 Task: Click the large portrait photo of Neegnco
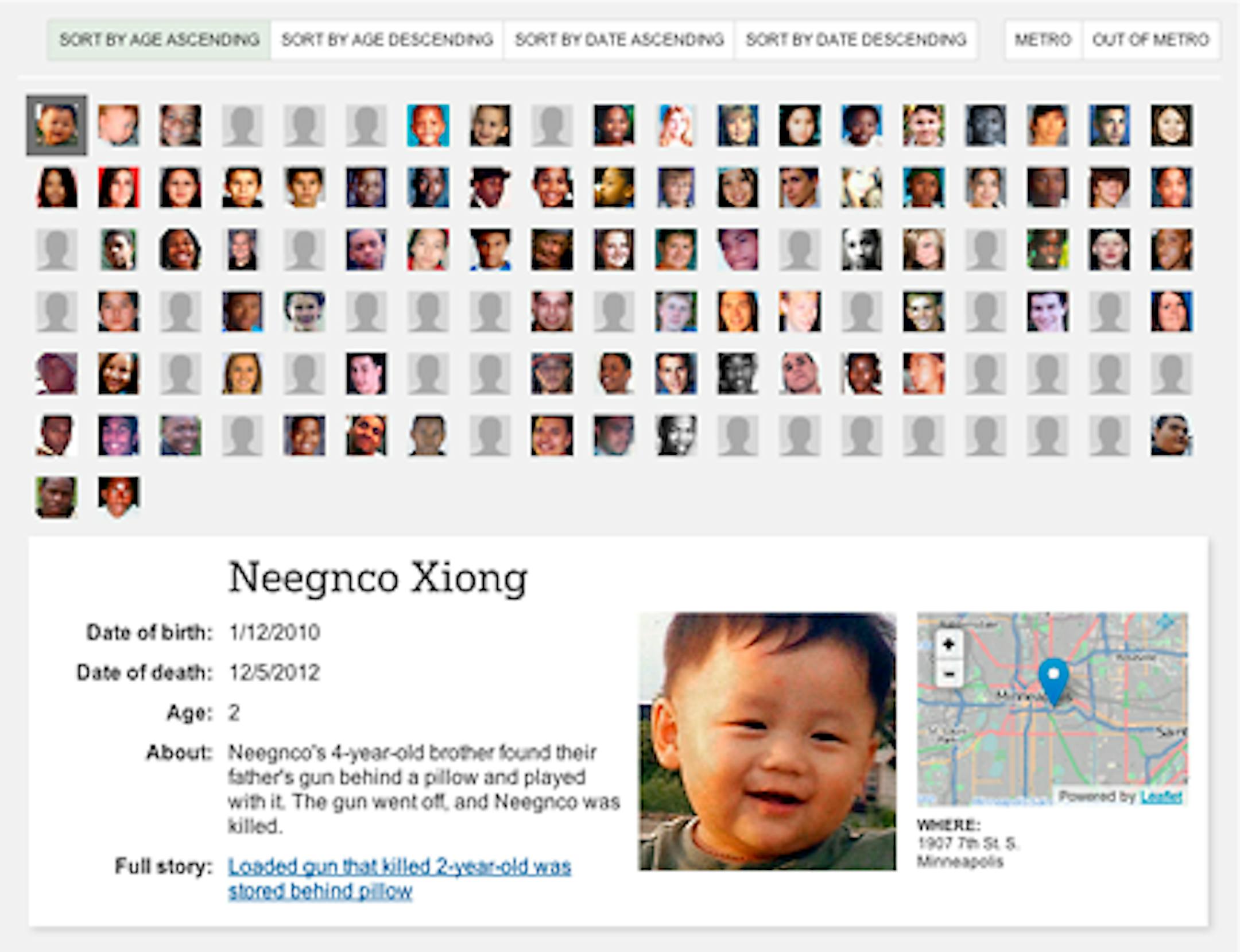coord(767,741)
